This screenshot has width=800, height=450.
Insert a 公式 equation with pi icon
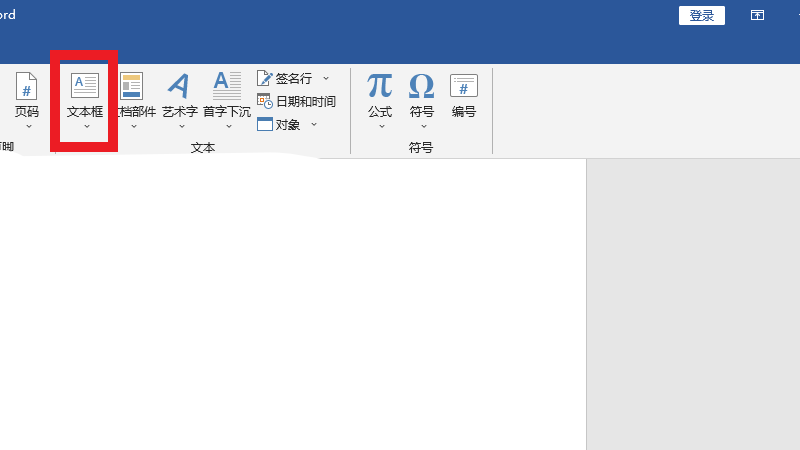[x=380, y=87]
